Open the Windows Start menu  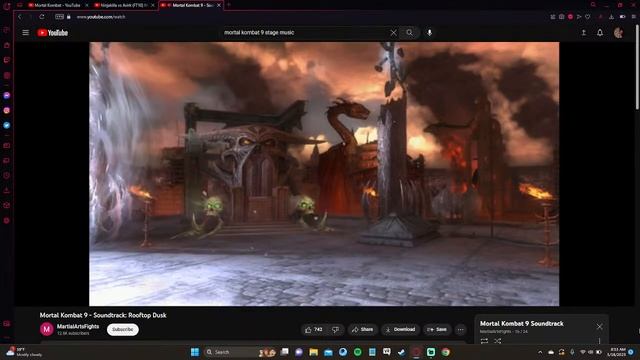point(195,352)
